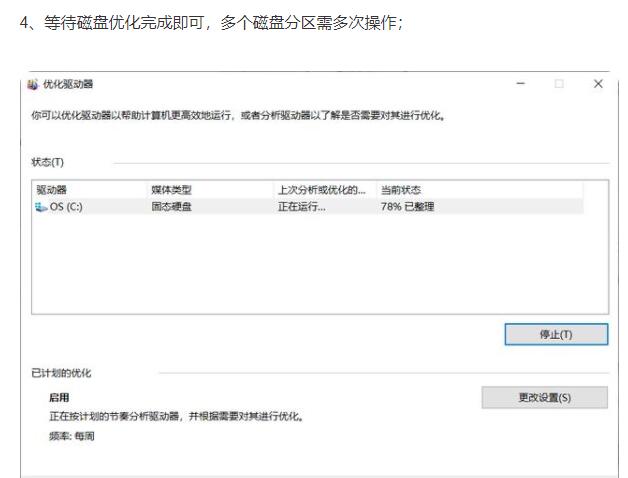628x478 pixels.
Task: Click the 频率: 每周 text
Action: click(72, 436)
